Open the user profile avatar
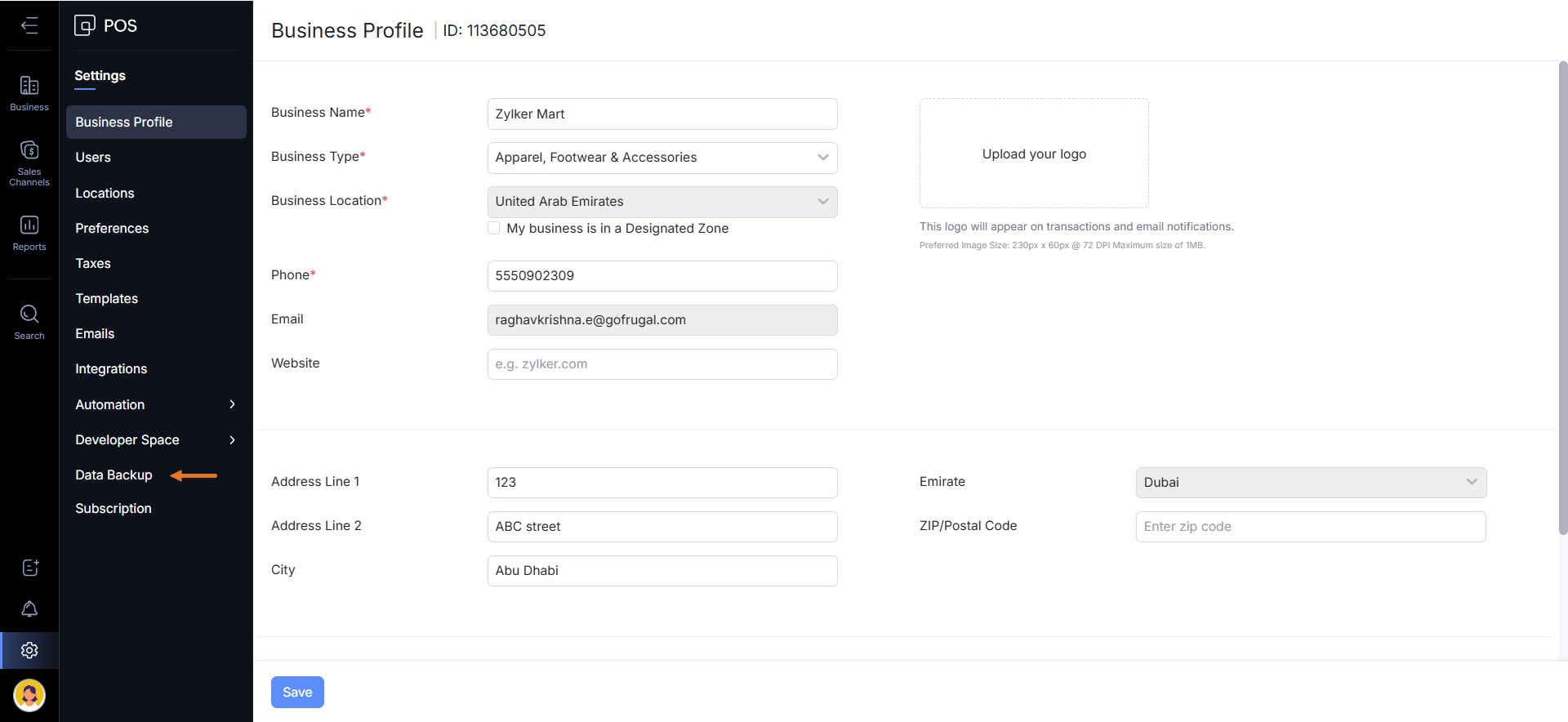The height and width of the screenshot is (722, 1568). click(x=29, y=695)
